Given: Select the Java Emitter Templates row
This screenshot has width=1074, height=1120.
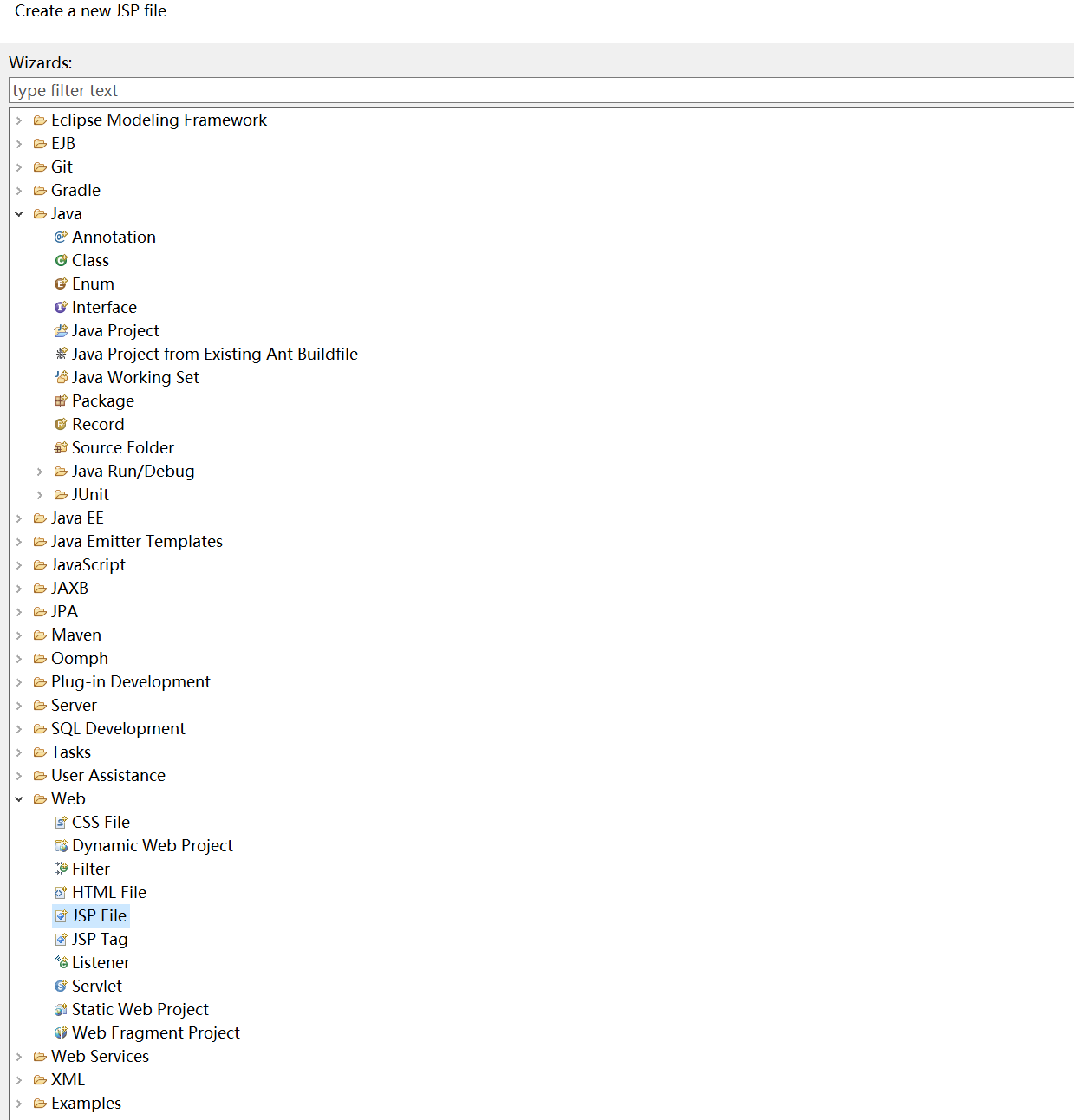Looking at the screenshot, I should 137,541.
